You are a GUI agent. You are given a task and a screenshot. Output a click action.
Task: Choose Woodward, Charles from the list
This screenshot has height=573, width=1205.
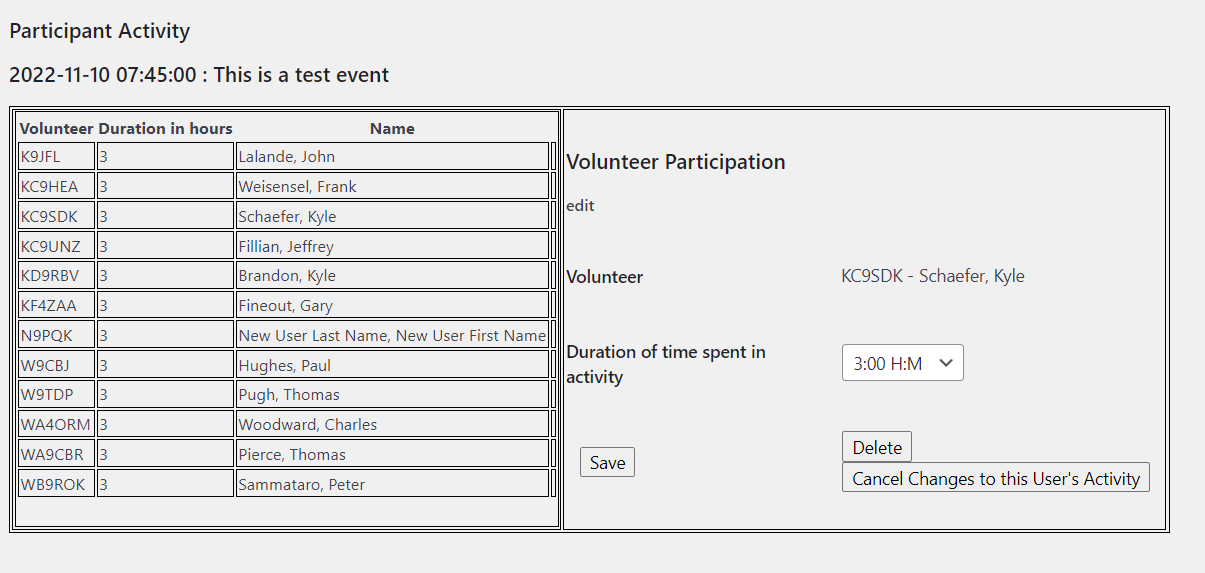392,424
